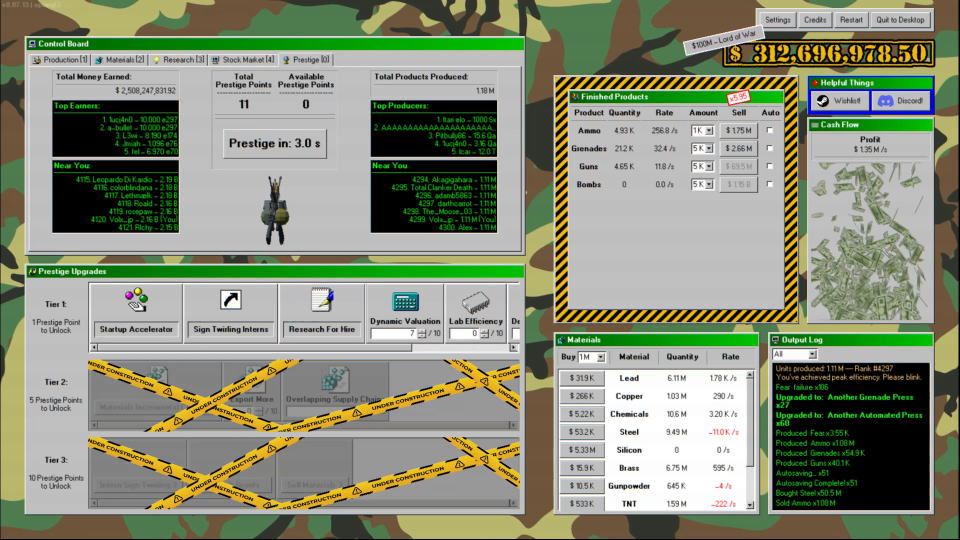
Task: Open the Discord link button
Action: [900, 100]
